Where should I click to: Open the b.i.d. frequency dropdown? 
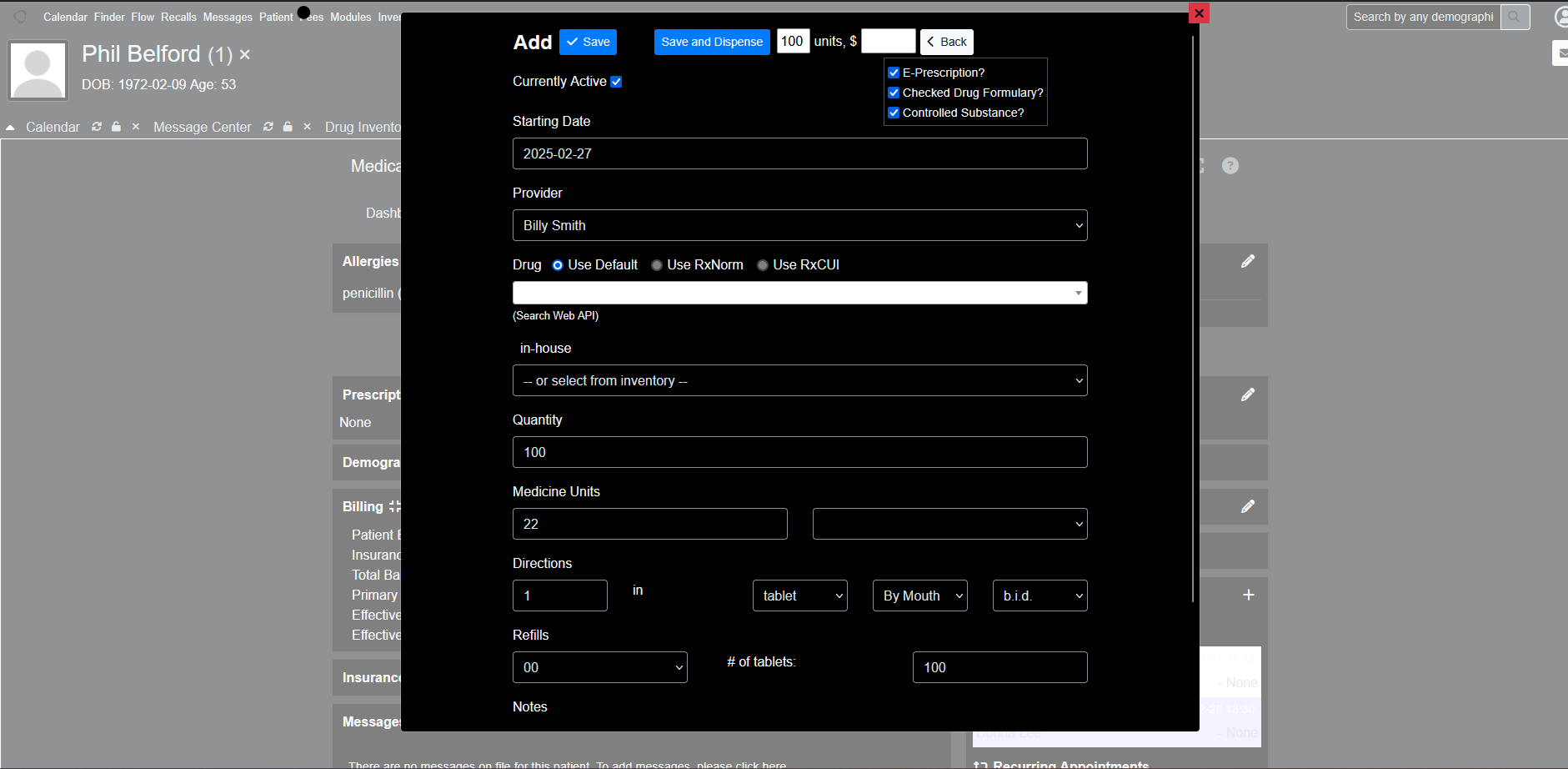click(x=1040, y=596)
